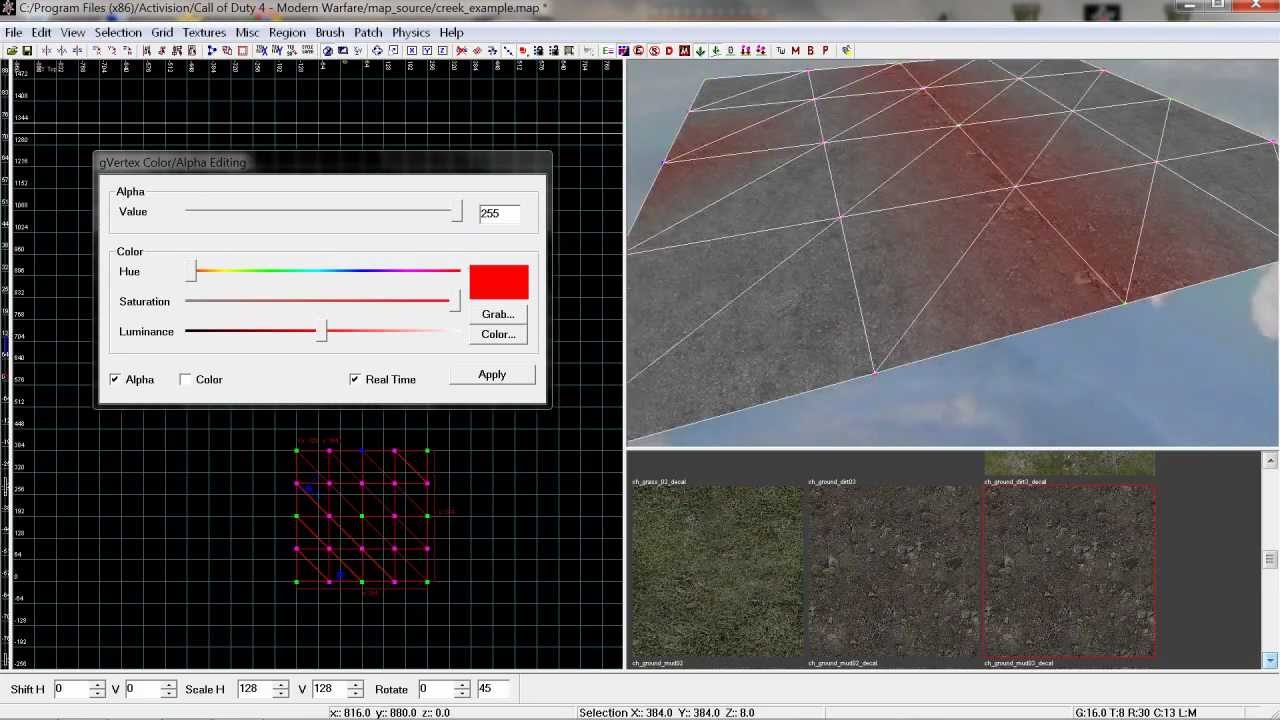Screen dimensions: 1280x720
Task: Open the Textures menu
Action: pyautogui.click(x=204, y=32)
